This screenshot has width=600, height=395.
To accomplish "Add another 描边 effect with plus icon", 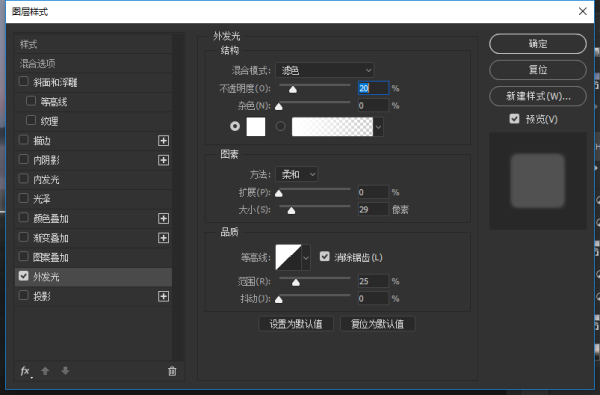I will [x=163, y=140].
